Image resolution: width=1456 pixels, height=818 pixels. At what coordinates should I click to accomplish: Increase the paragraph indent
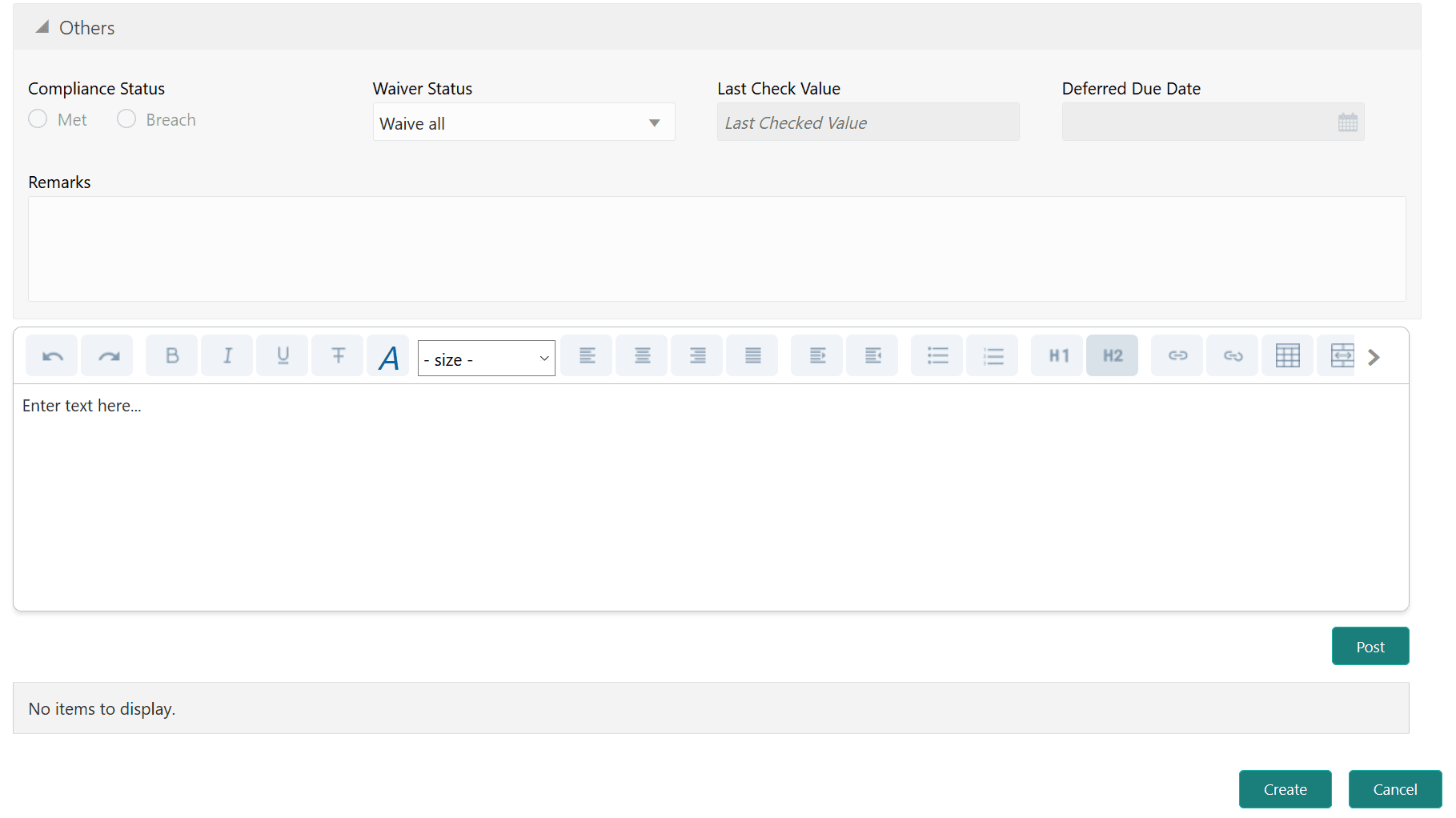tap(816, 355)
